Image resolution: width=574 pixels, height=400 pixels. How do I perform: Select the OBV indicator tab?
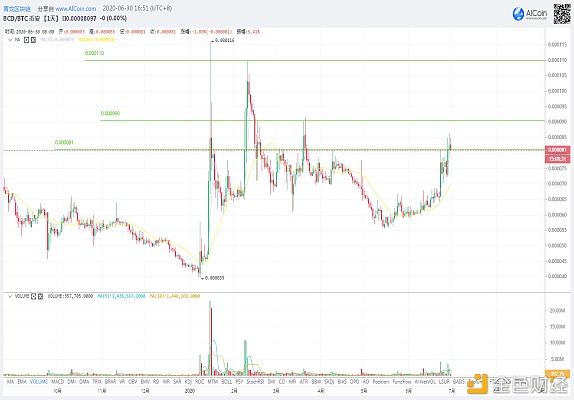[133, 382]
